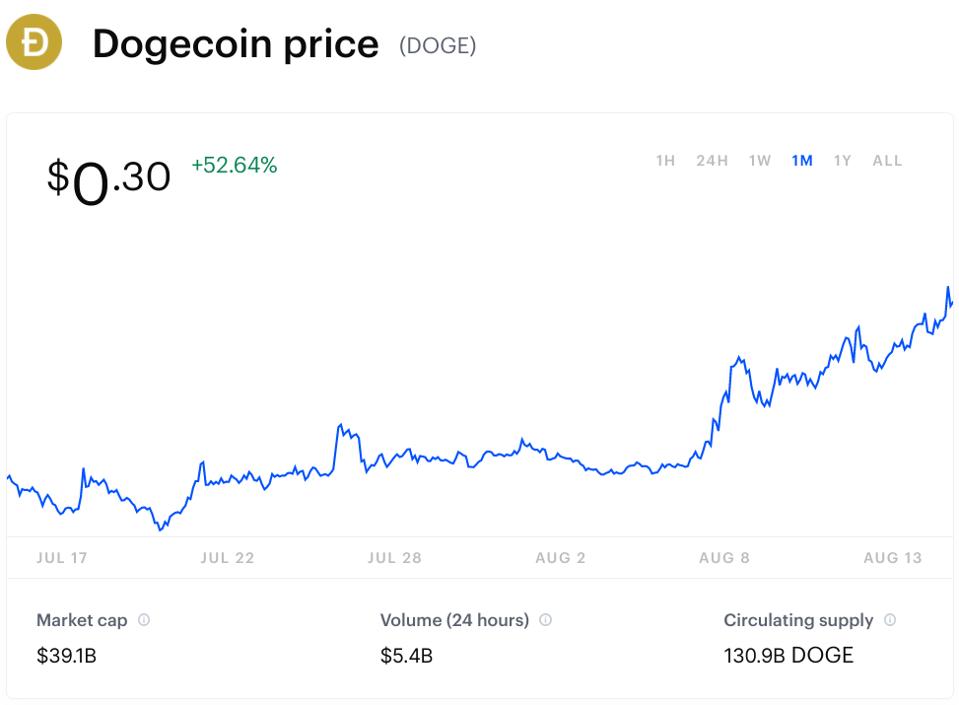Open Circulating supply info icon
The height and width of the screenshot is (705, 959).
(890, 620)
